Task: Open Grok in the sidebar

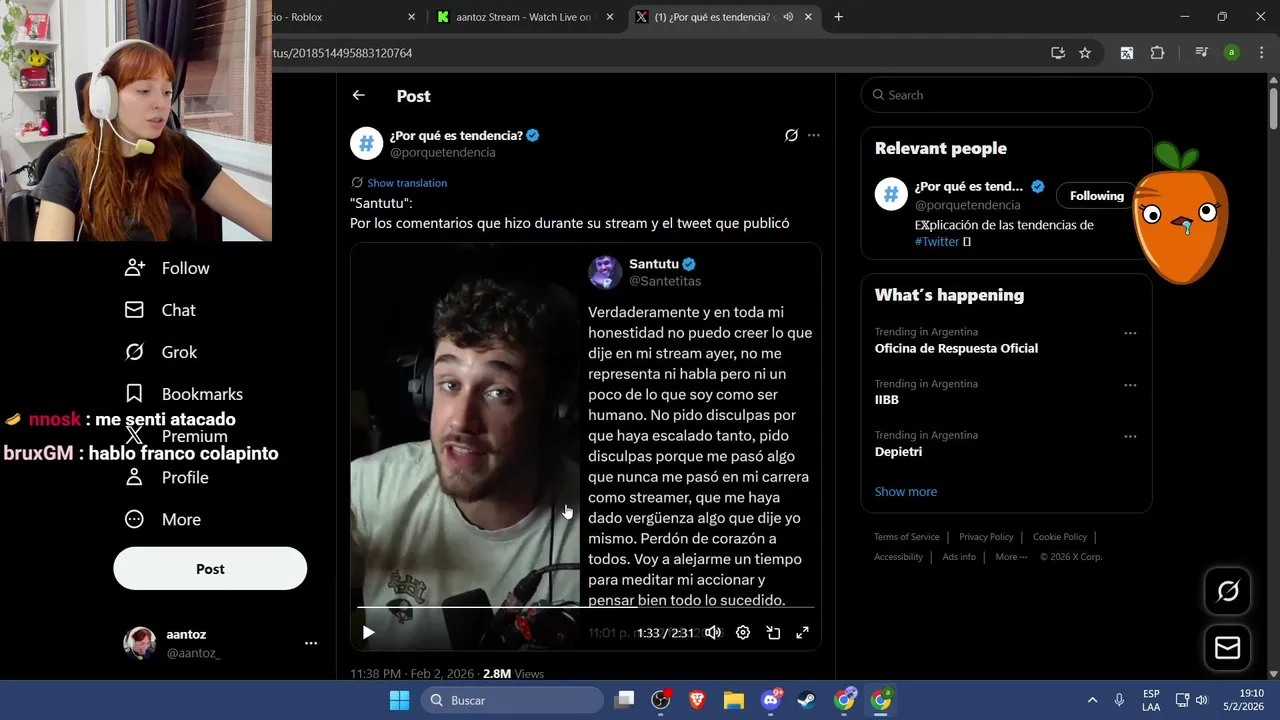Action: tap(160, 352)
